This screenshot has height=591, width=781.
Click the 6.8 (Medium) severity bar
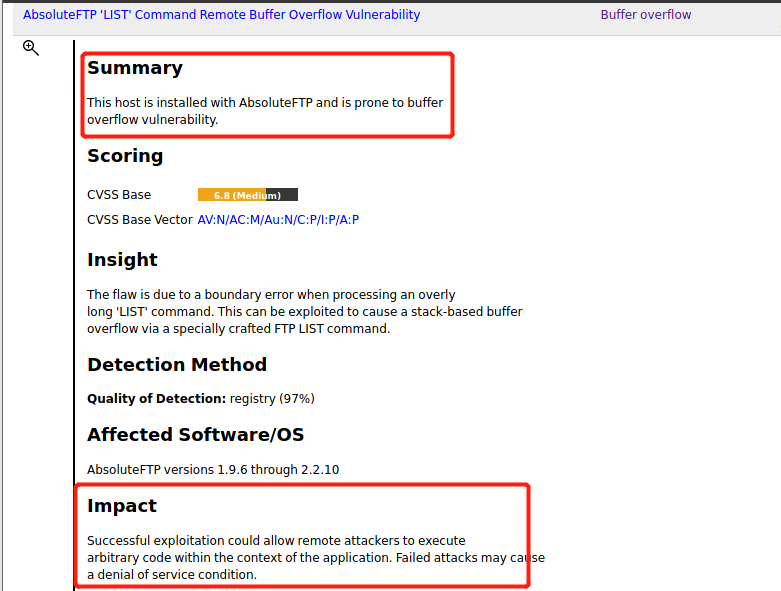tap(248, 195)
